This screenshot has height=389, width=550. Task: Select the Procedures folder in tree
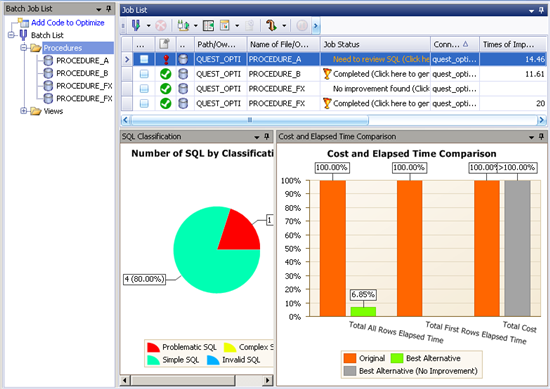(63, 48)
